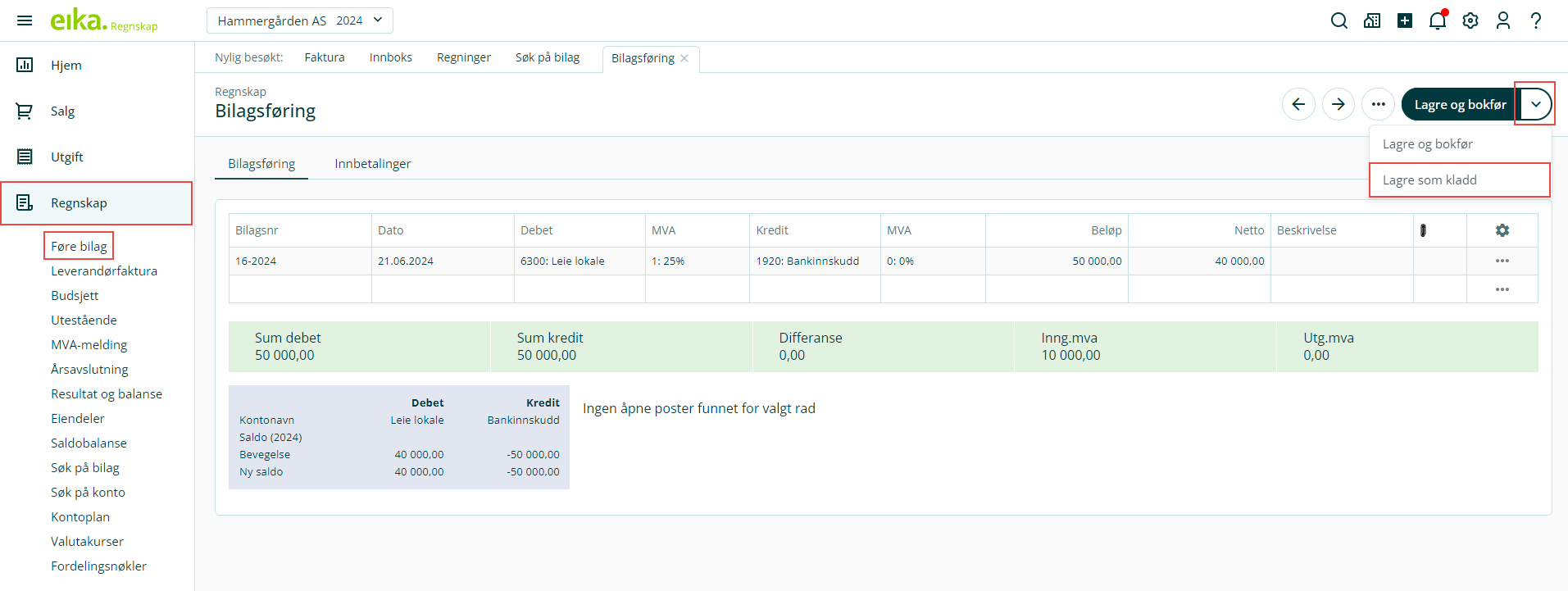Click empty Beskrivelse cell of voucher 16-2024
Viewport: 1568px width, 591px height.
pos(1342,261)
